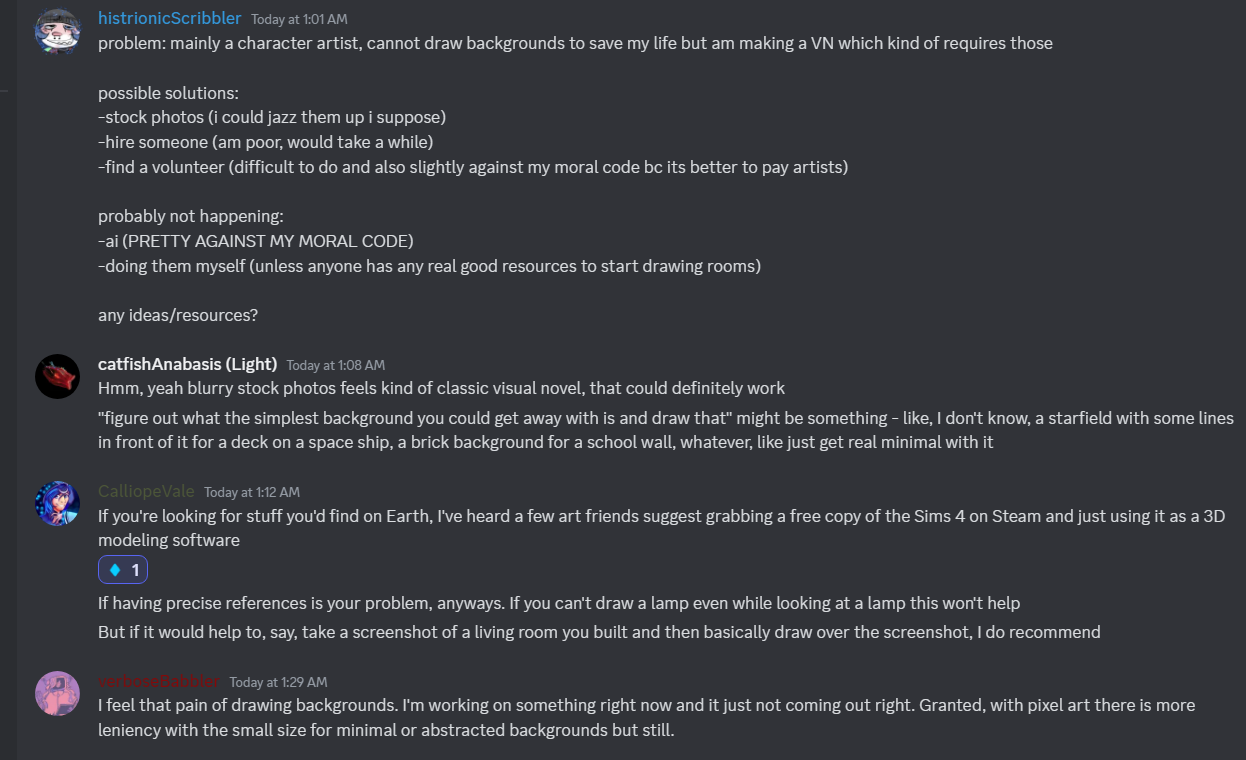Image resolution: width=1246 pixels, height=760 pixels.
Task: Click histrionicScribbler's profile avatar
Action: pyautogui.click(x=57, y=32)
